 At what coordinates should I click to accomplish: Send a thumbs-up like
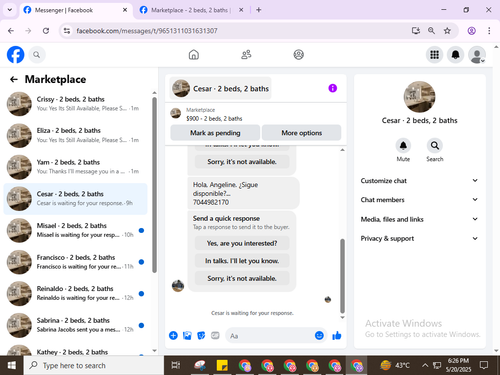click(337, 335)
